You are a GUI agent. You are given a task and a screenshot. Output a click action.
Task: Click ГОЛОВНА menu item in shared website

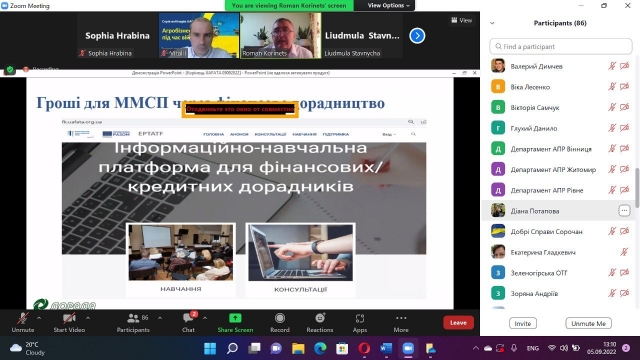(x=213, y=134)
